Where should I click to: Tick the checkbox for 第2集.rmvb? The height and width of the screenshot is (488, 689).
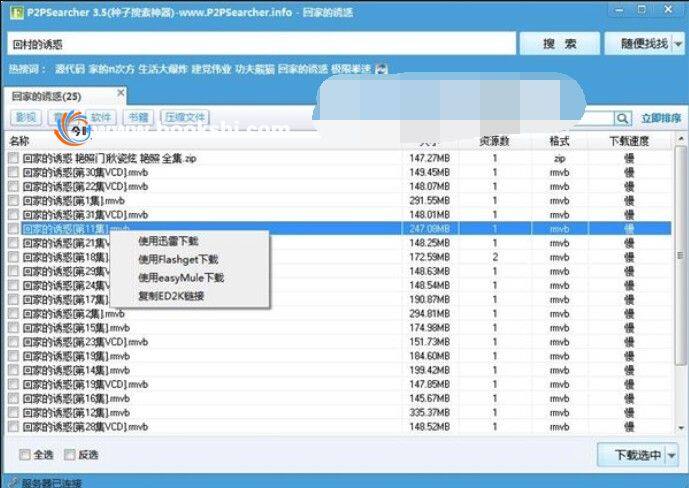[14, 314]
